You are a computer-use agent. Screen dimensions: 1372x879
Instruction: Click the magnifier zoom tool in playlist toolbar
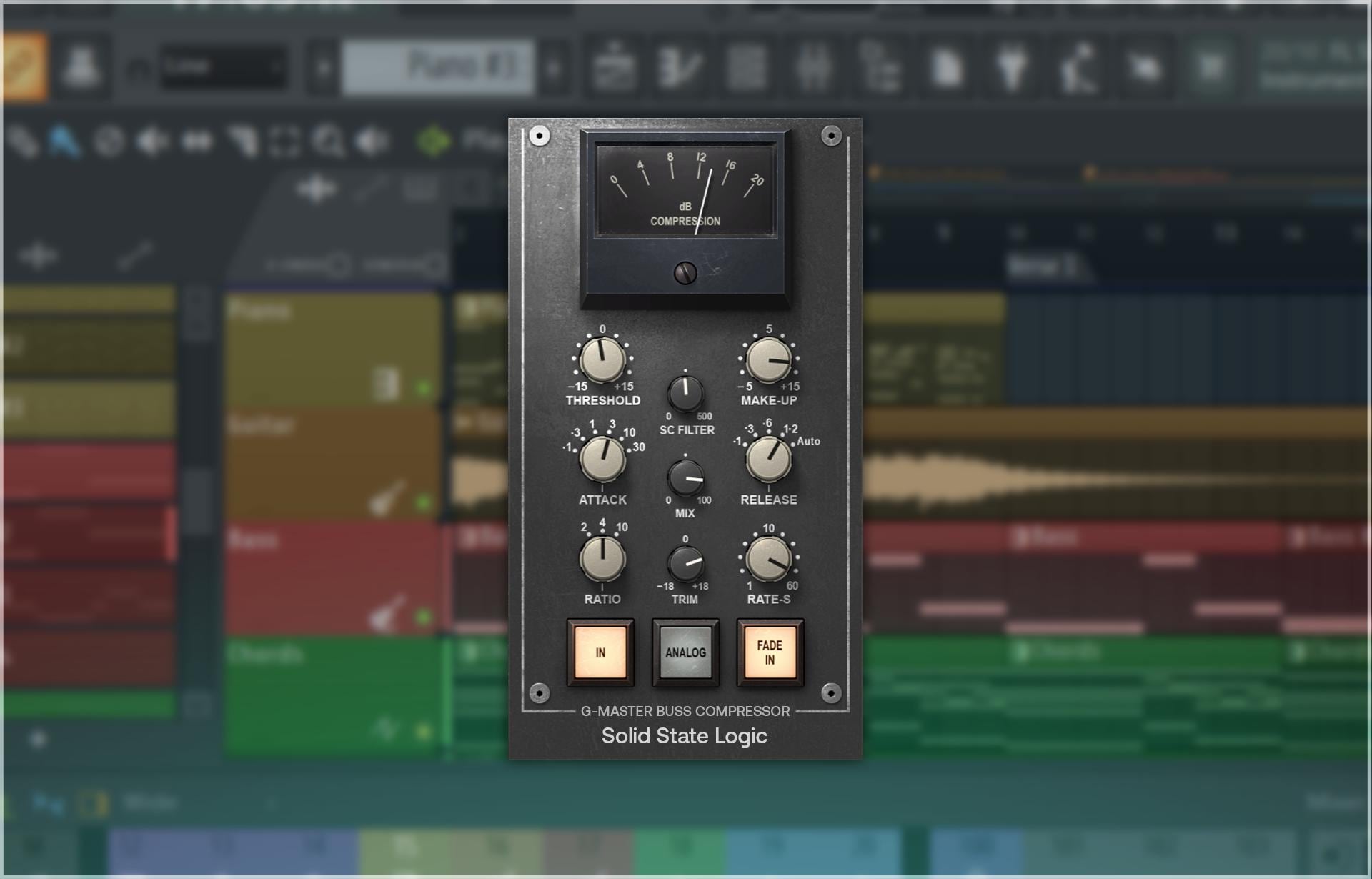pos(328,141)
